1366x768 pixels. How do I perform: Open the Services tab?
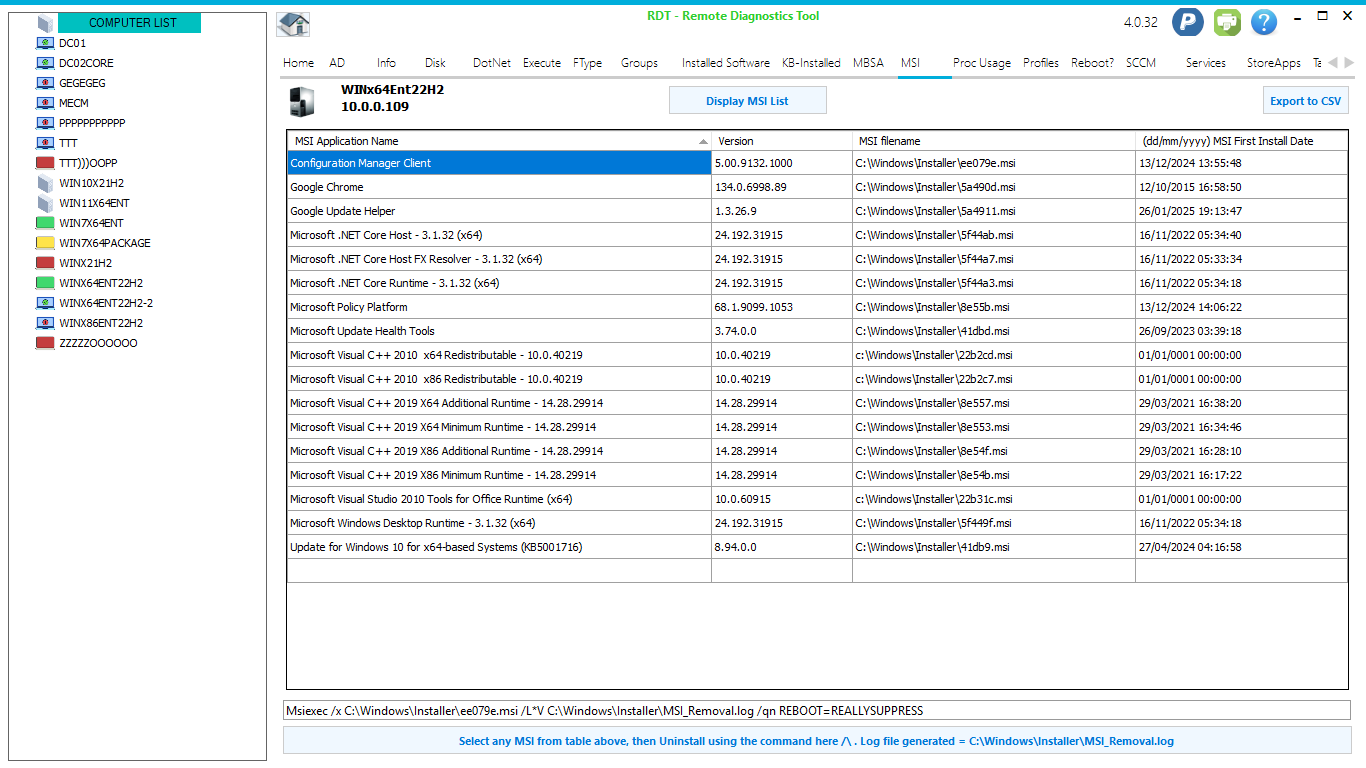(1206, 63)
